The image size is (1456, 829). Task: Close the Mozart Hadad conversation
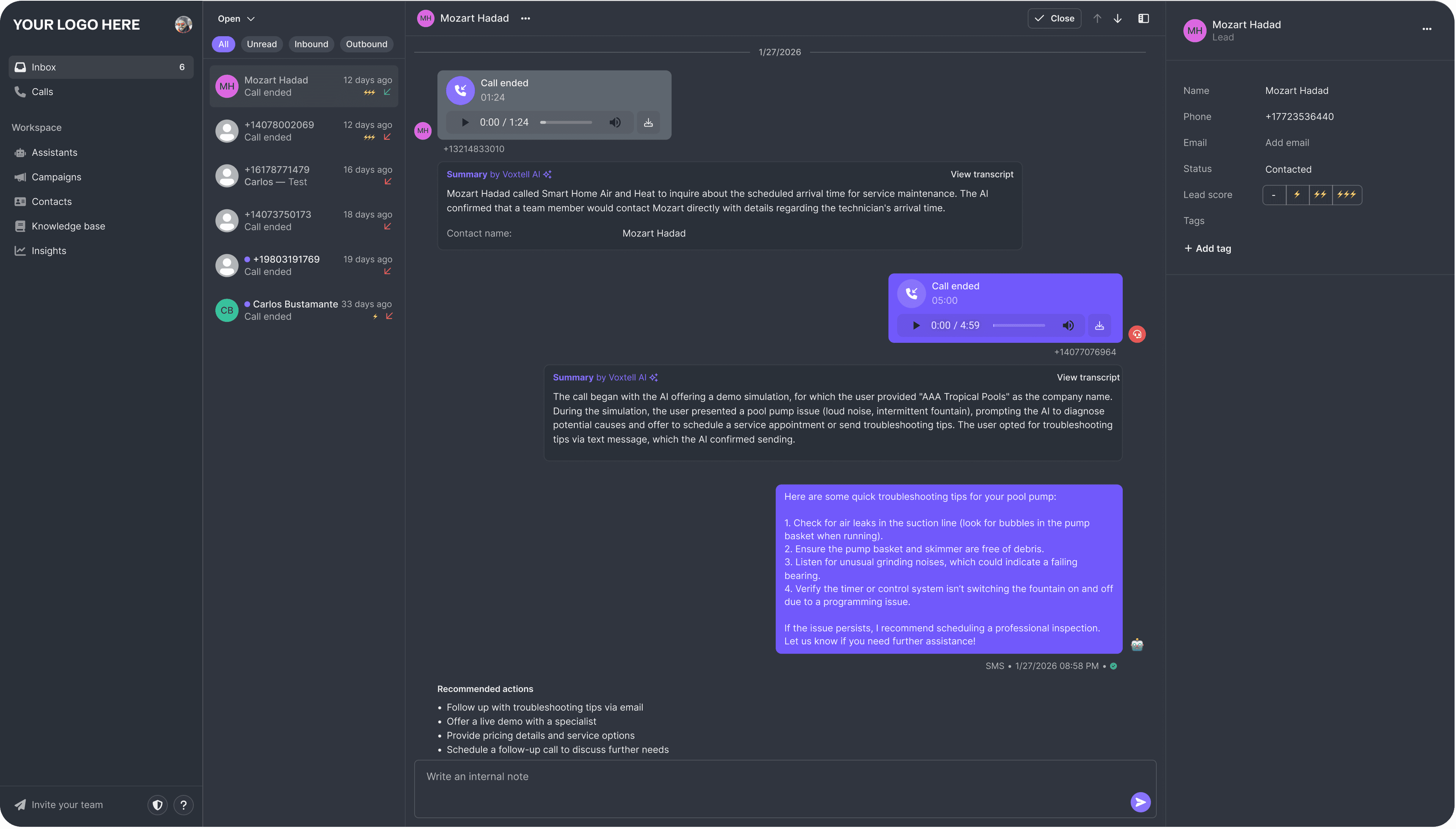click(1054, 18)
